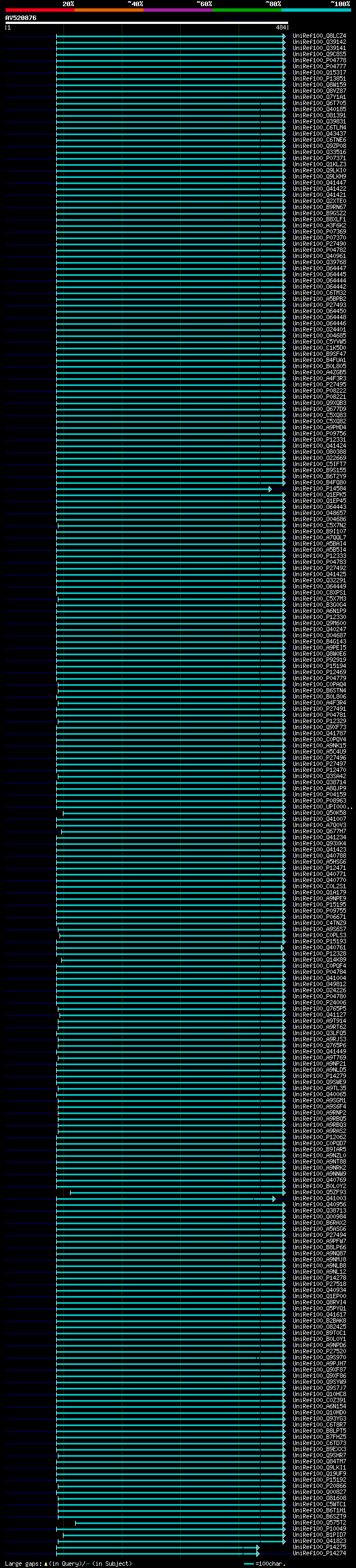Select the UniRef100_Q1EPK5 label
Image resolution: width=356 pixels, height=1568 pixels.
[319, 495]
